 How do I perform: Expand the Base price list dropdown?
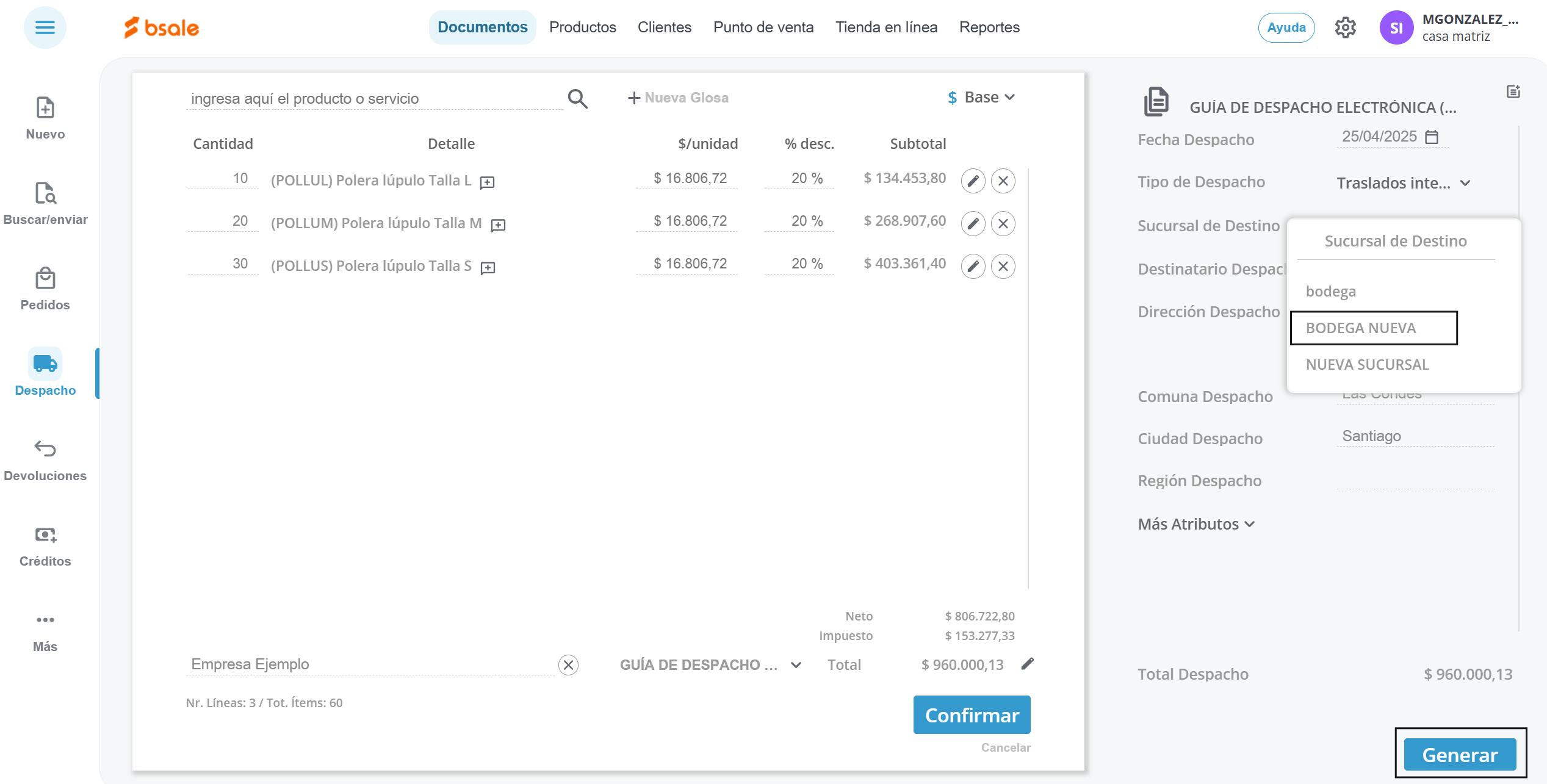tap(981, 98)
